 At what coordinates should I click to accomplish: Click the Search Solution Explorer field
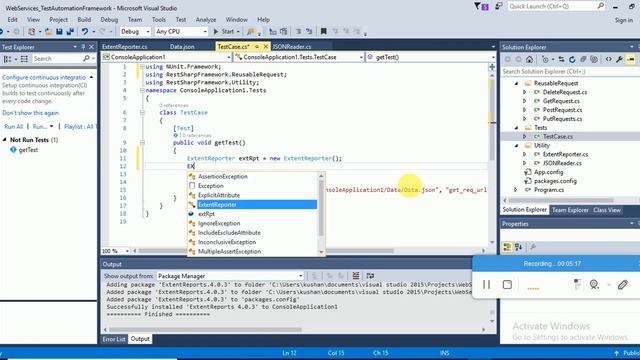tap(569, 71)
